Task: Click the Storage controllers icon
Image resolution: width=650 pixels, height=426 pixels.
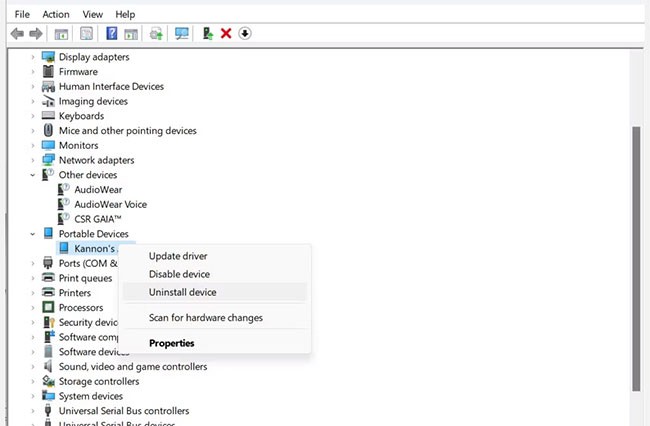Action: click(48, 381)
